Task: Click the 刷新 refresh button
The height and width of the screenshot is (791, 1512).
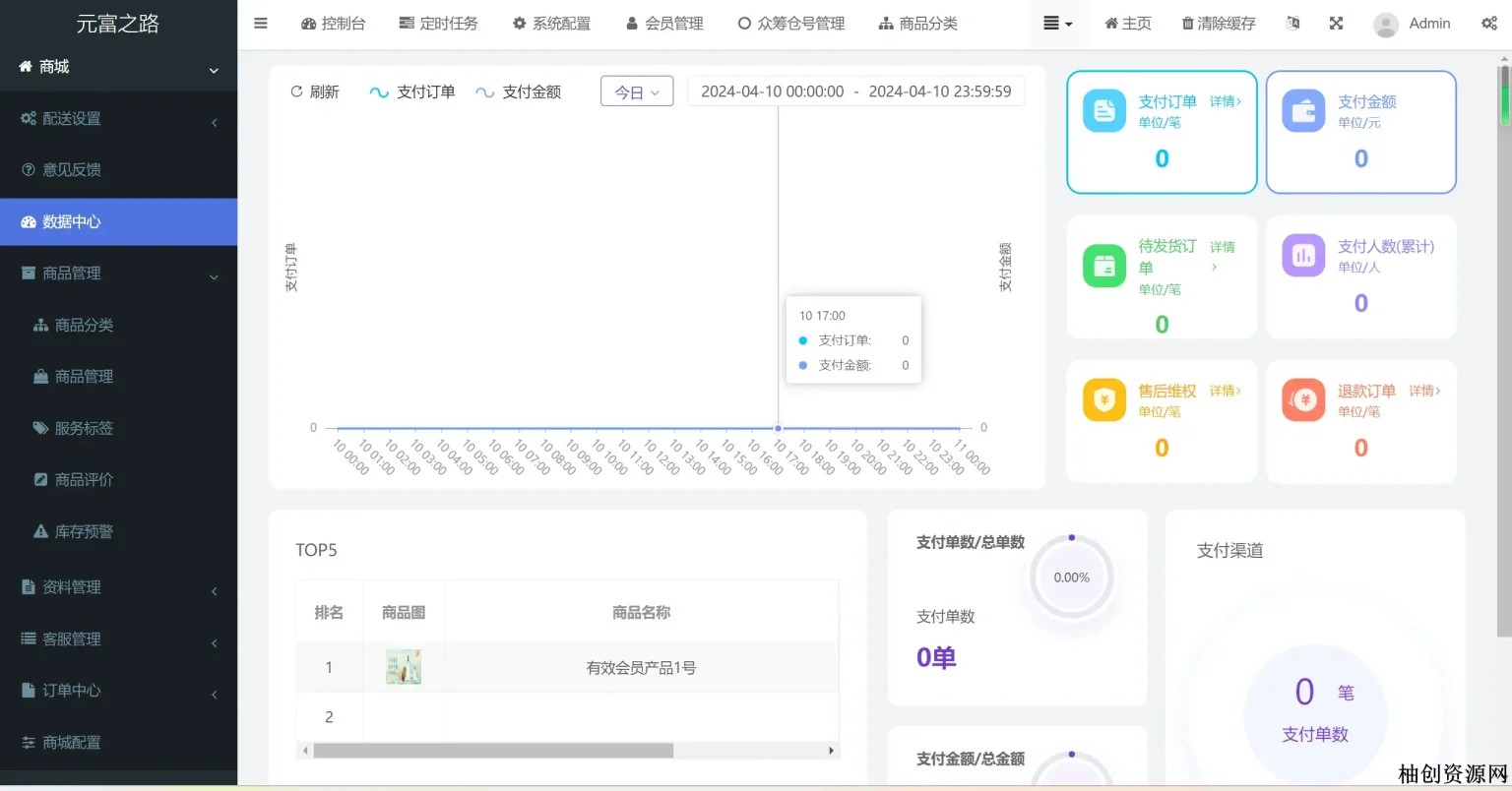Action: (315, 92)
